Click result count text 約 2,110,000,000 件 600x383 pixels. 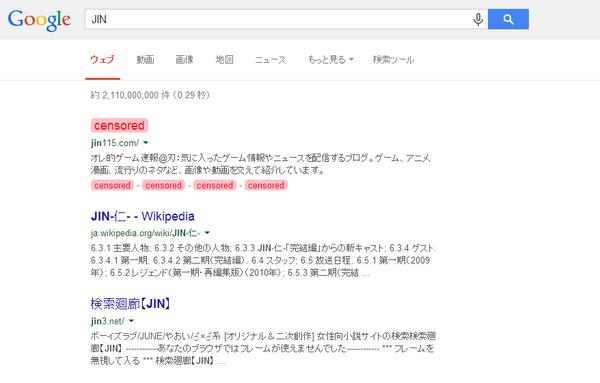pyautogui.click(x=150, y=95)
